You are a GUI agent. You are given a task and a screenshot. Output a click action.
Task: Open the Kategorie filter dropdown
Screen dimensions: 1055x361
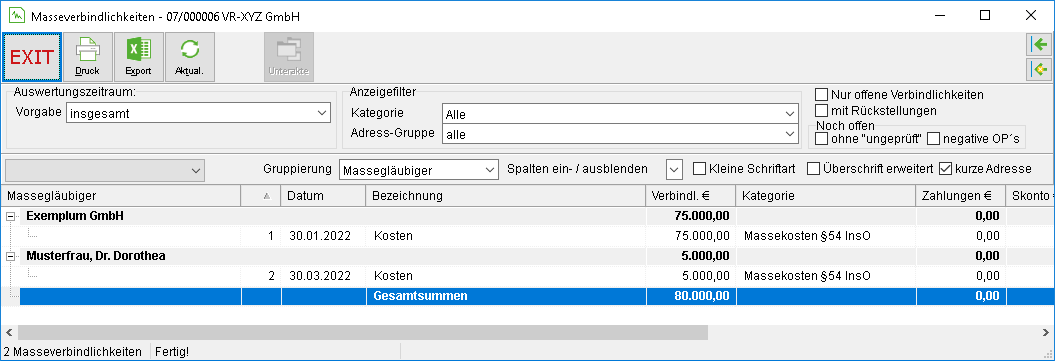click(x=620, y=115)
